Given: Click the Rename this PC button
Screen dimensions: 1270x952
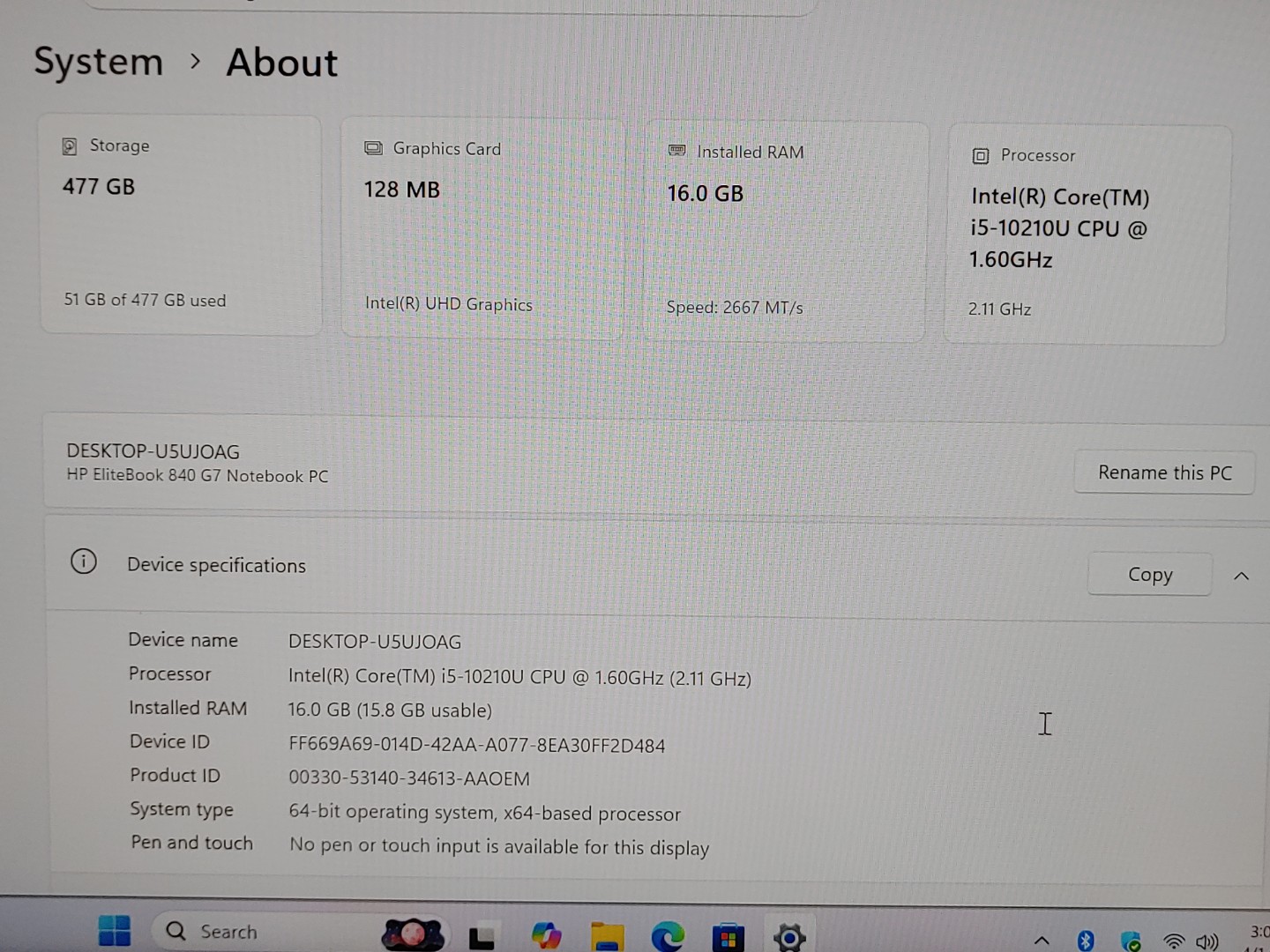Looking at the screenshot, I should point(1164,472).
